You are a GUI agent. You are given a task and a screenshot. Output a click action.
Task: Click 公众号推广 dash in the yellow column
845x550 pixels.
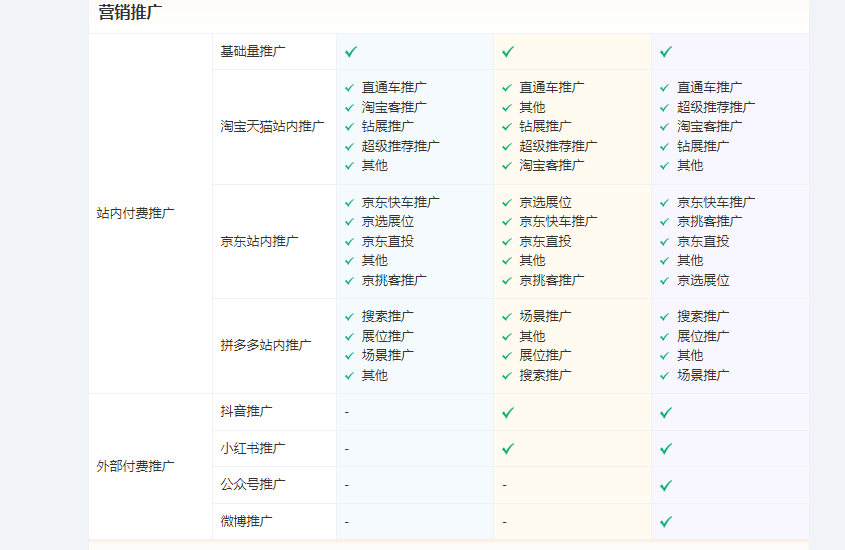click(x=504, y=485)
